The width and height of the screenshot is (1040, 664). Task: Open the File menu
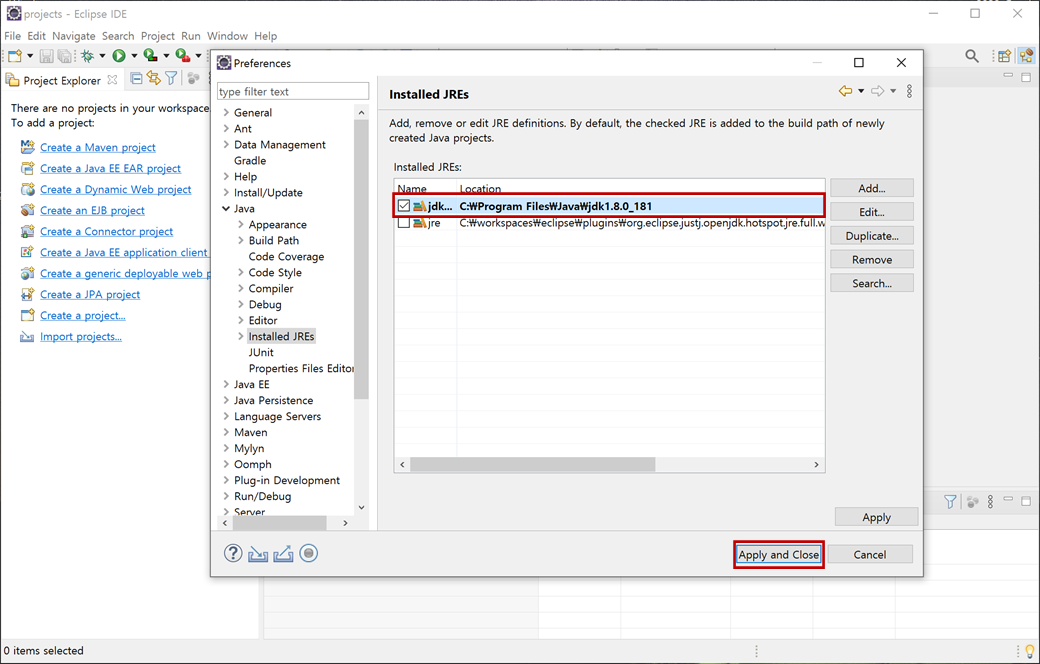click(x=13, y=36)
